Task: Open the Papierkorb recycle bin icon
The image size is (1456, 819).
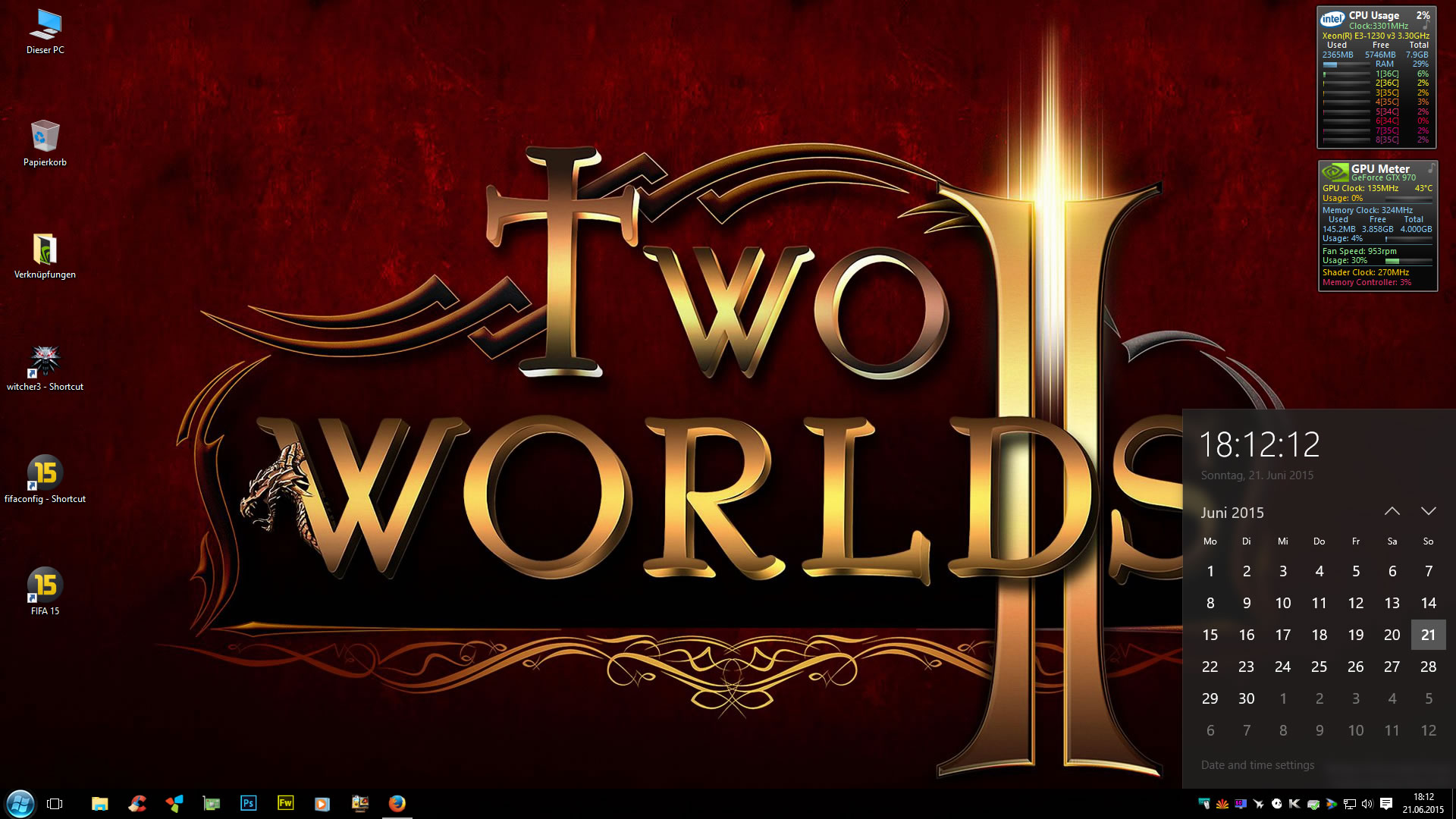Action: tap(45, 137)
